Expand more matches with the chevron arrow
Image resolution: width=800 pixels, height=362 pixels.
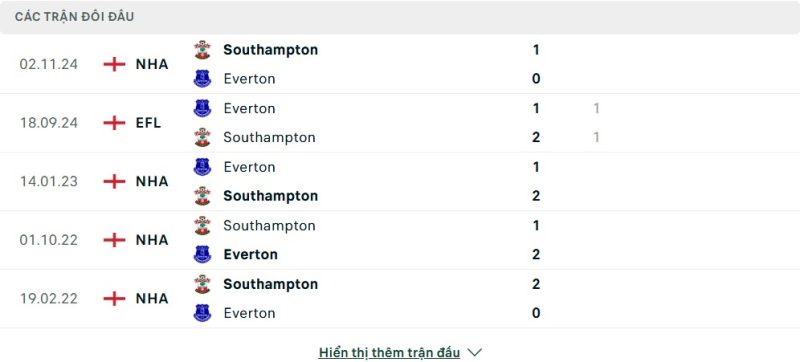pyautogui.click(x=474, y=352)
